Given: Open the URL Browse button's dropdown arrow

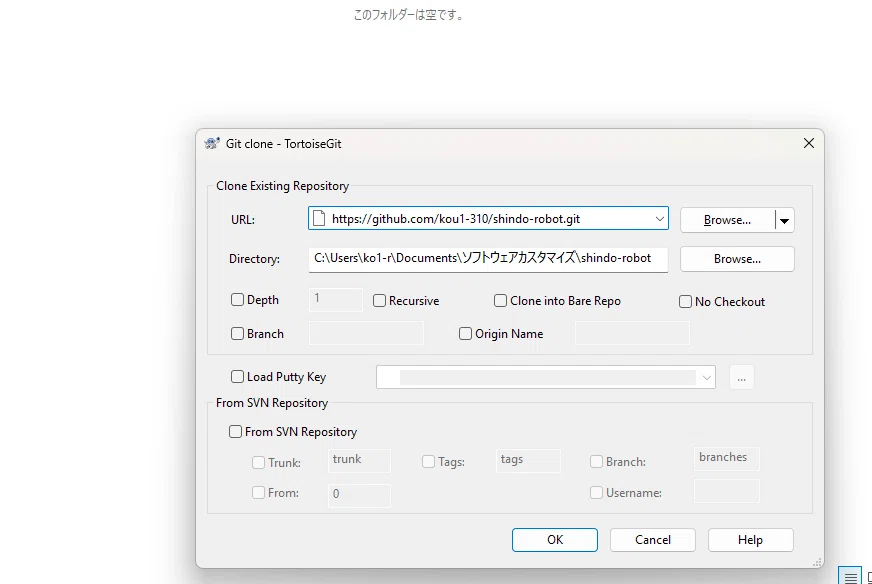Looking at the screenshot, I should tap(784, 220).
